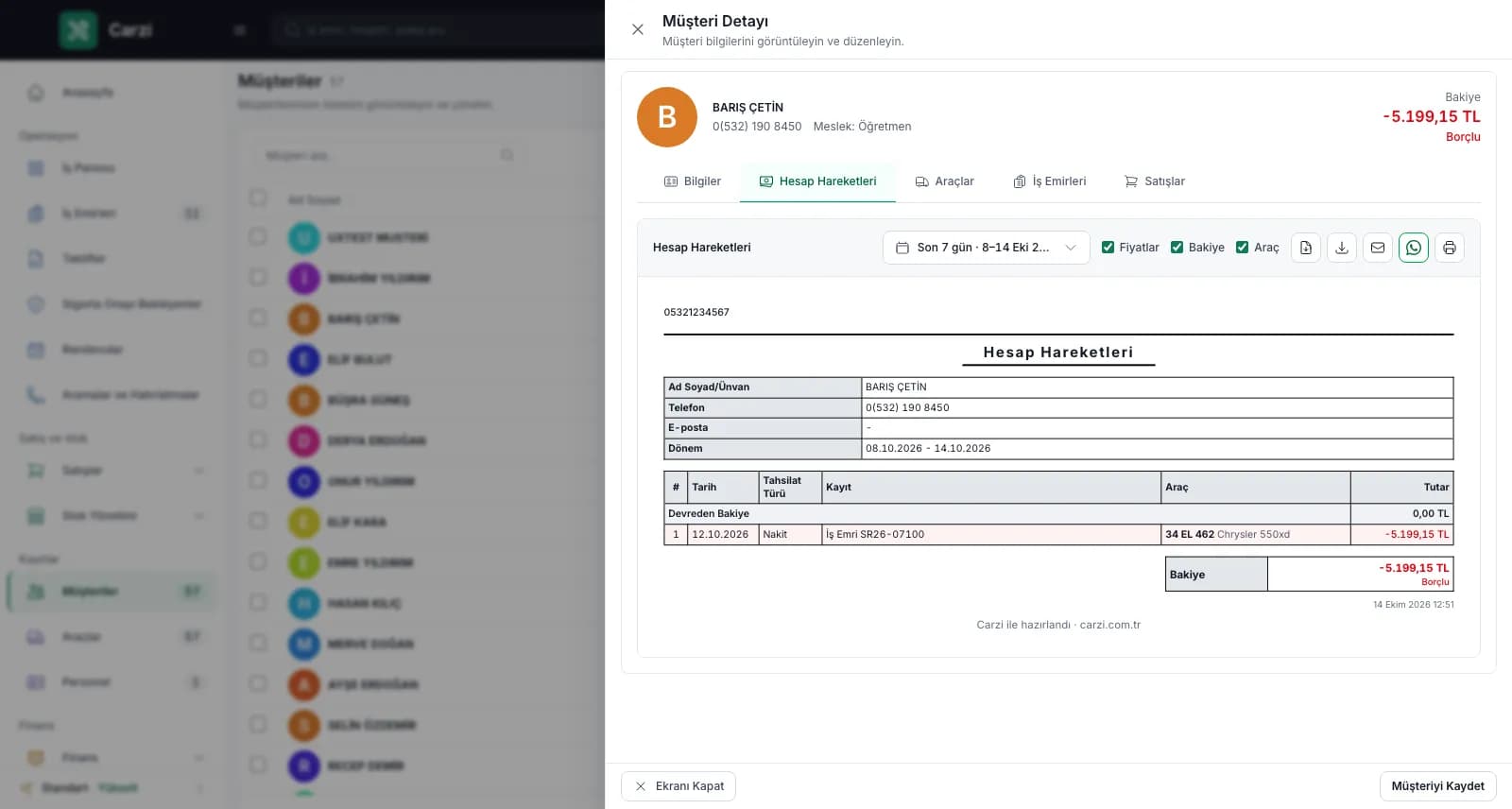
Task: Switch to the Bilgiler tab
Action: pyautogui.click(x=693, y=181)
